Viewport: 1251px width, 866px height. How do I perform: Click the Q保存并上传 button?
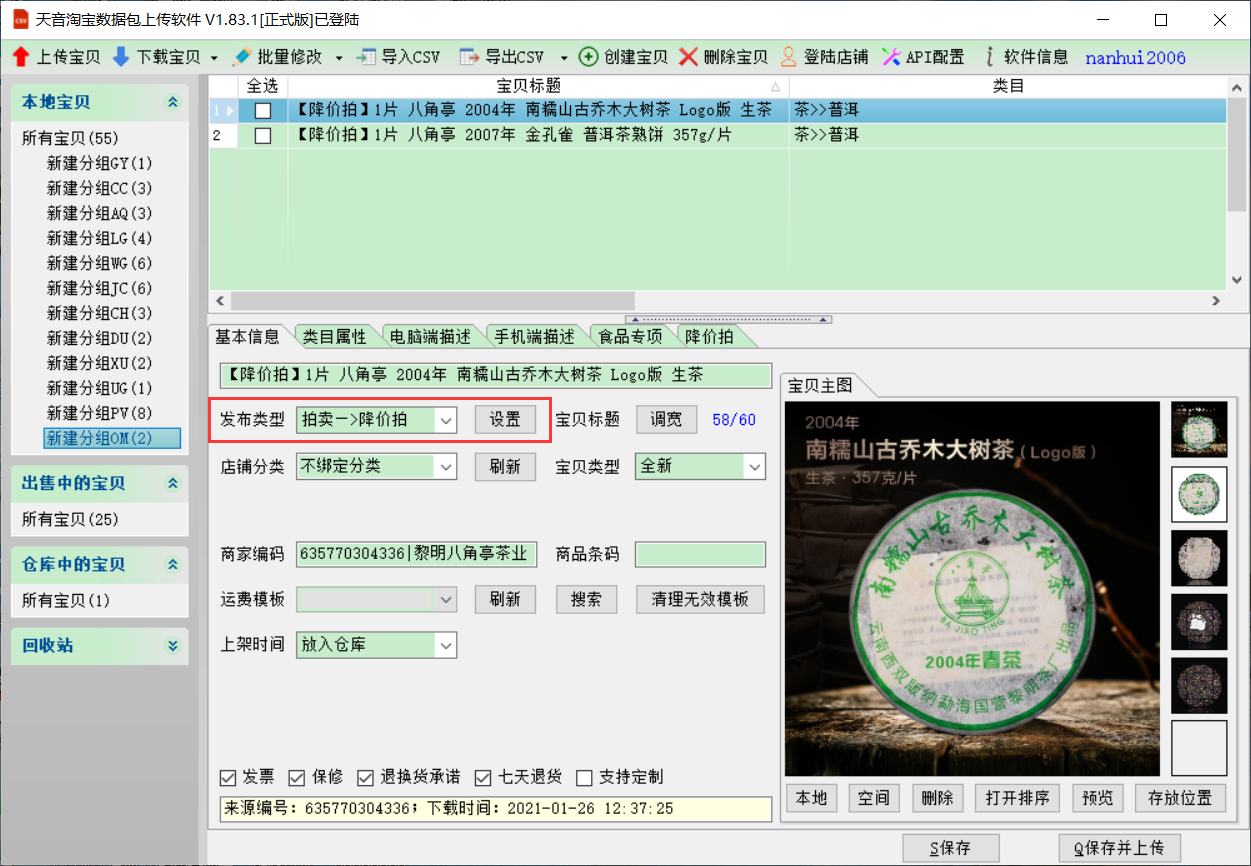pyautogui.click(x=1118, y=848)
